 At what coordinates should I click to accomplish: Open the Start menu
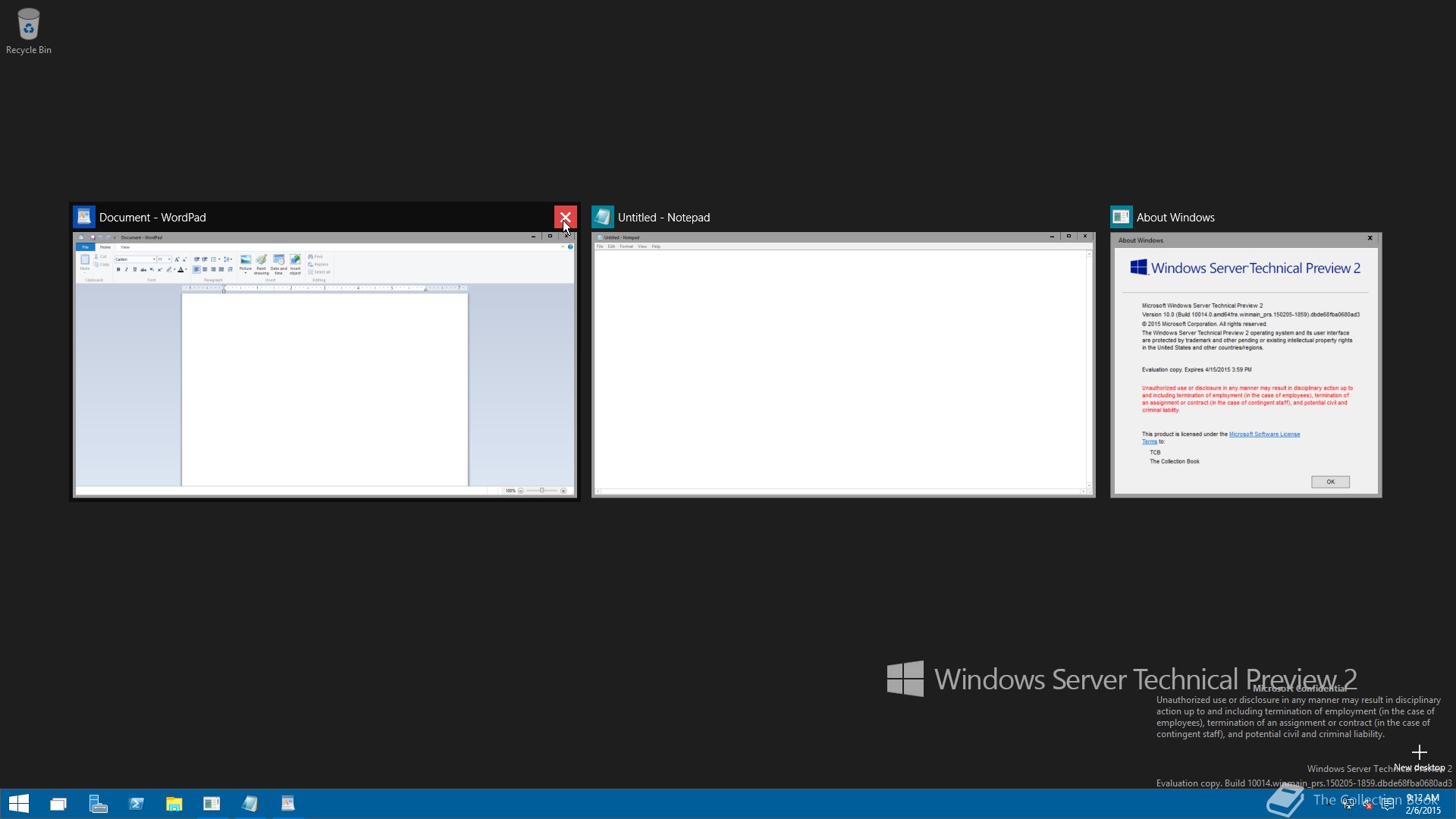point(19,804)
